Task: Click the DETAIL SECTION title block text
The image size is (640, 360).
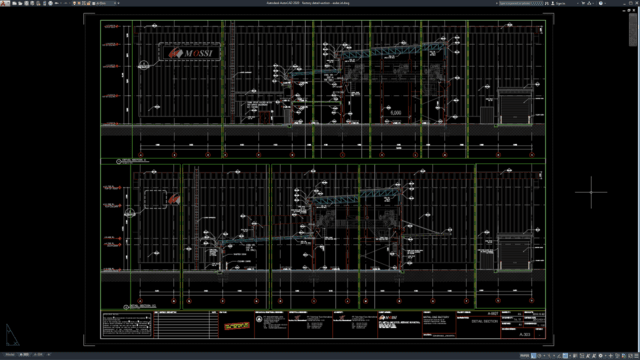Action: tap(484, 321)
